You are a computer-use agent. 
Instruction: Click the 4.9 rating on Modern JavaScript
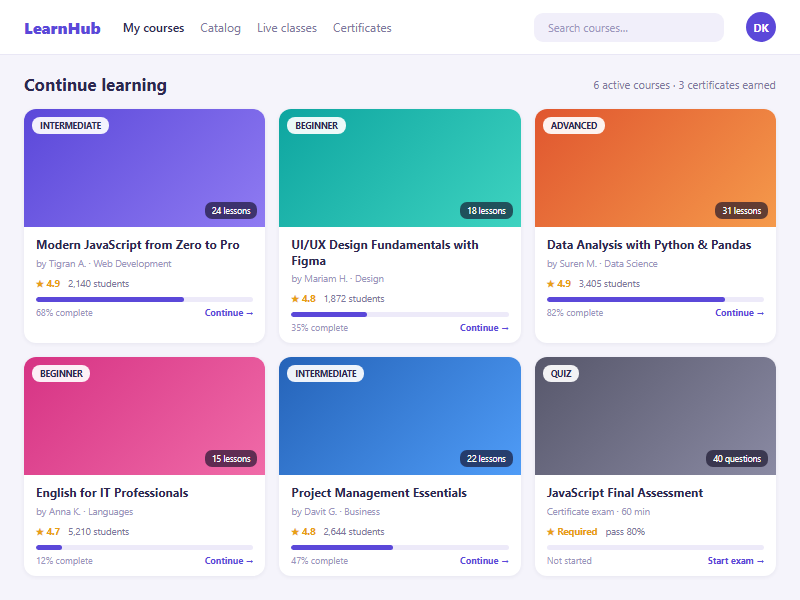pos(48,284)
